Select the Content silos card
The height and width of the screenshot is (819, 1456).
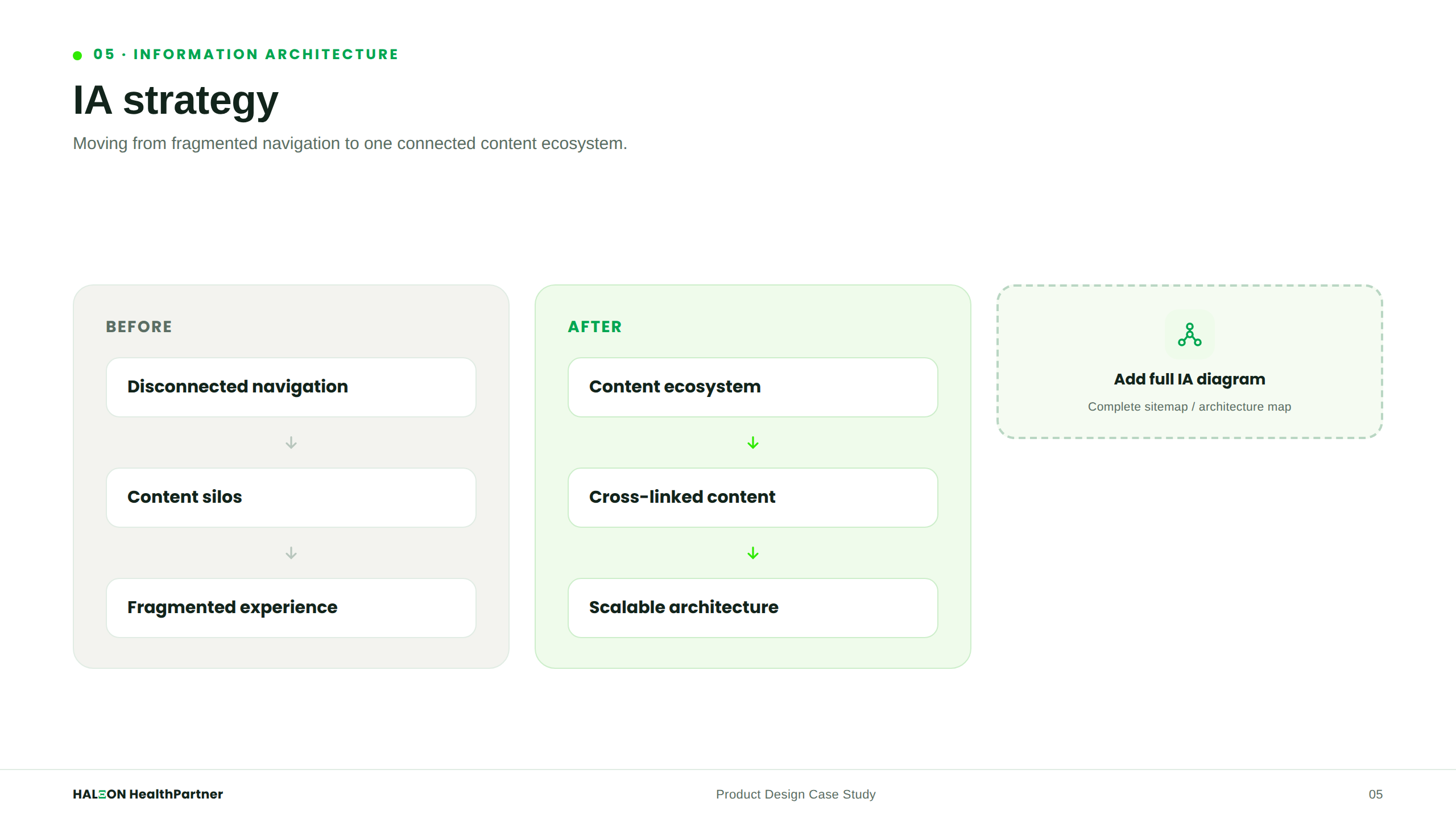pyautogui.click(x=291, y=498)
